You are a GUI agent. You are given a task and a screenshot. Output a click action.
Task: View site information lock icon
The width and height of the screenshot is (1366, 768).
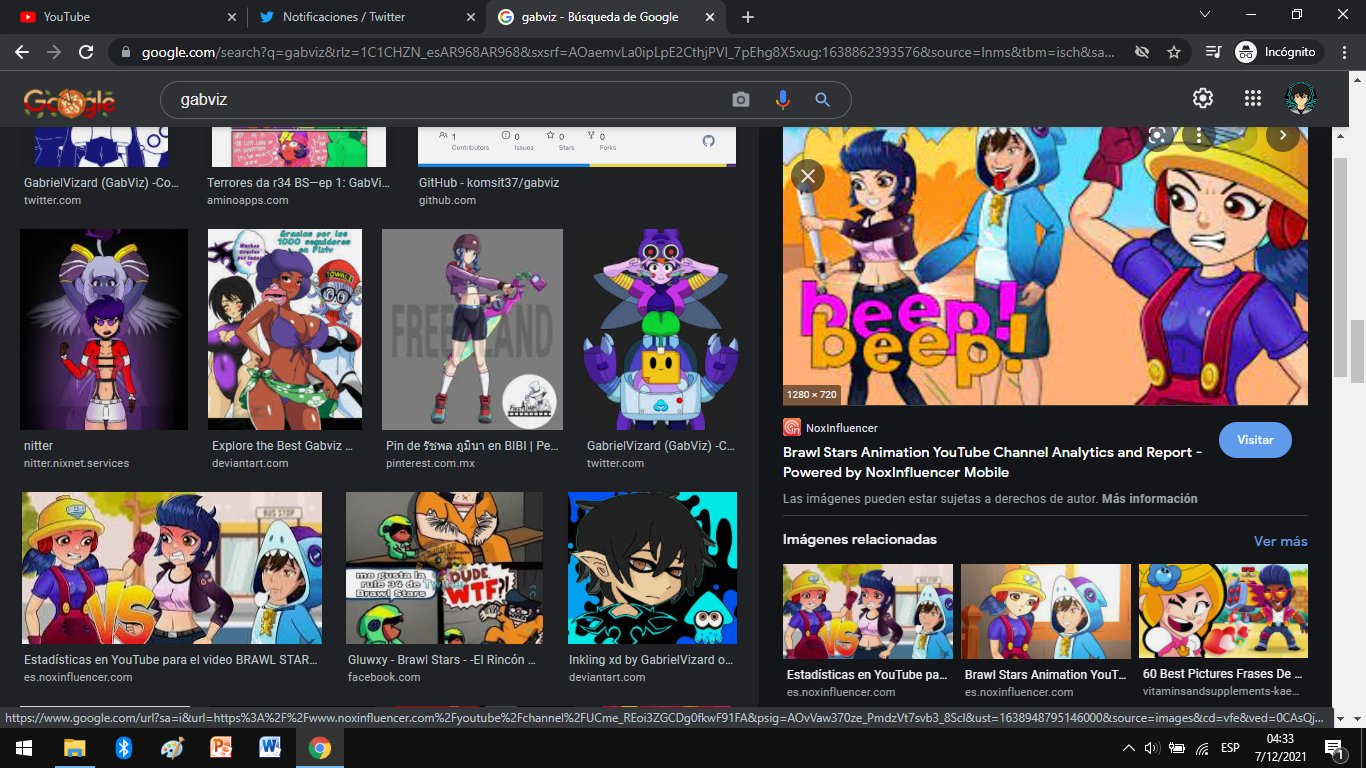click(125, 52)
